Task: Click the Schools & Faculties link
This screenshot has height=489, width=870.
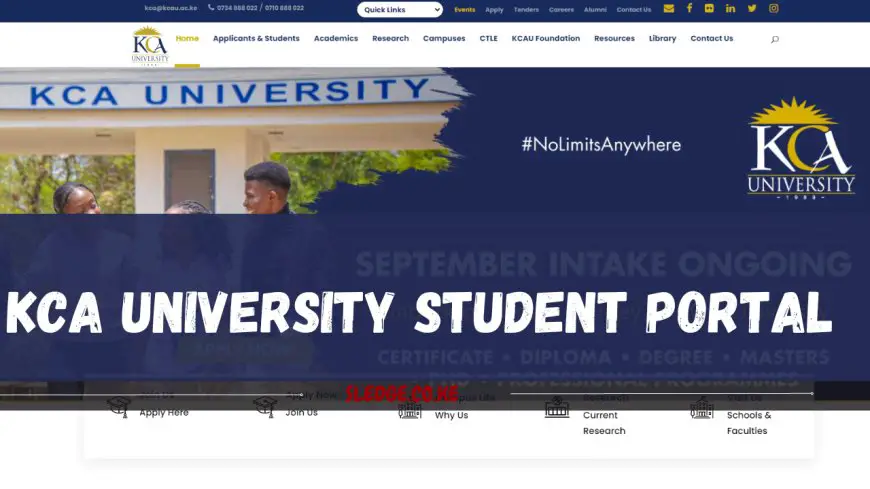Action: (748, 423)
